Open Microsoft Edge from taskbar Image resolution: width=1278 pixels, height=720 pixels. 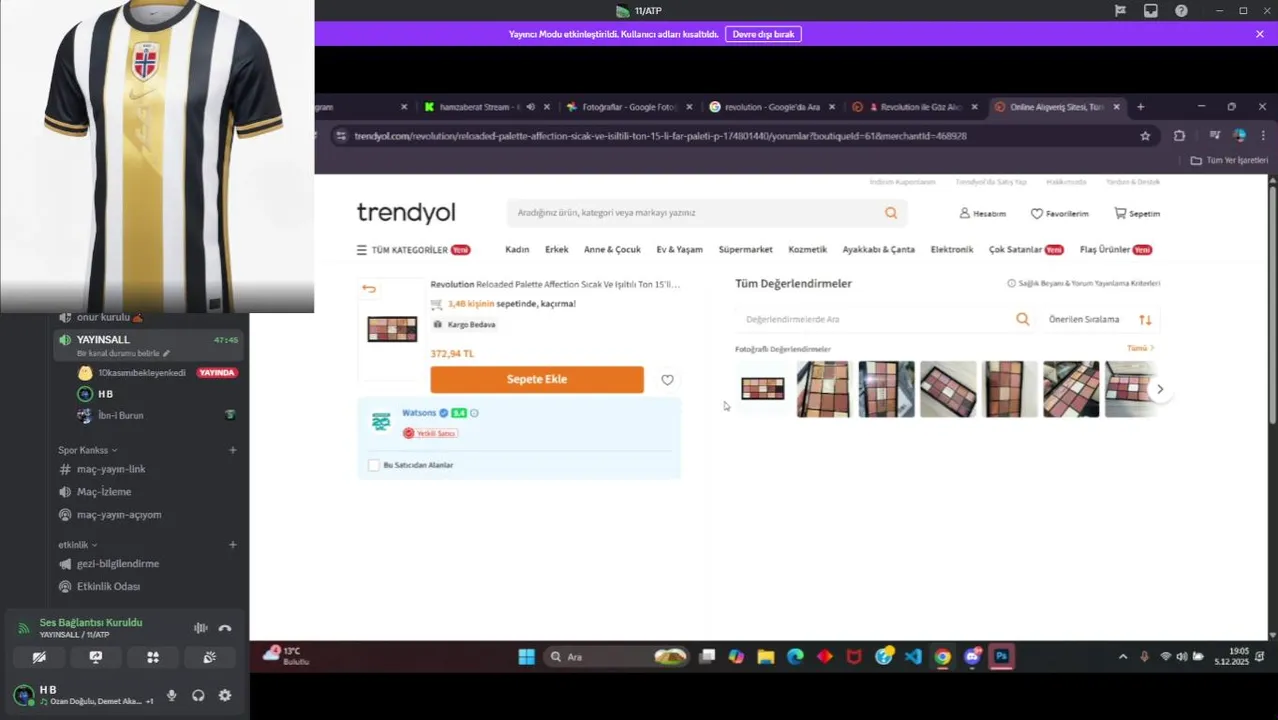pos(795,657)
